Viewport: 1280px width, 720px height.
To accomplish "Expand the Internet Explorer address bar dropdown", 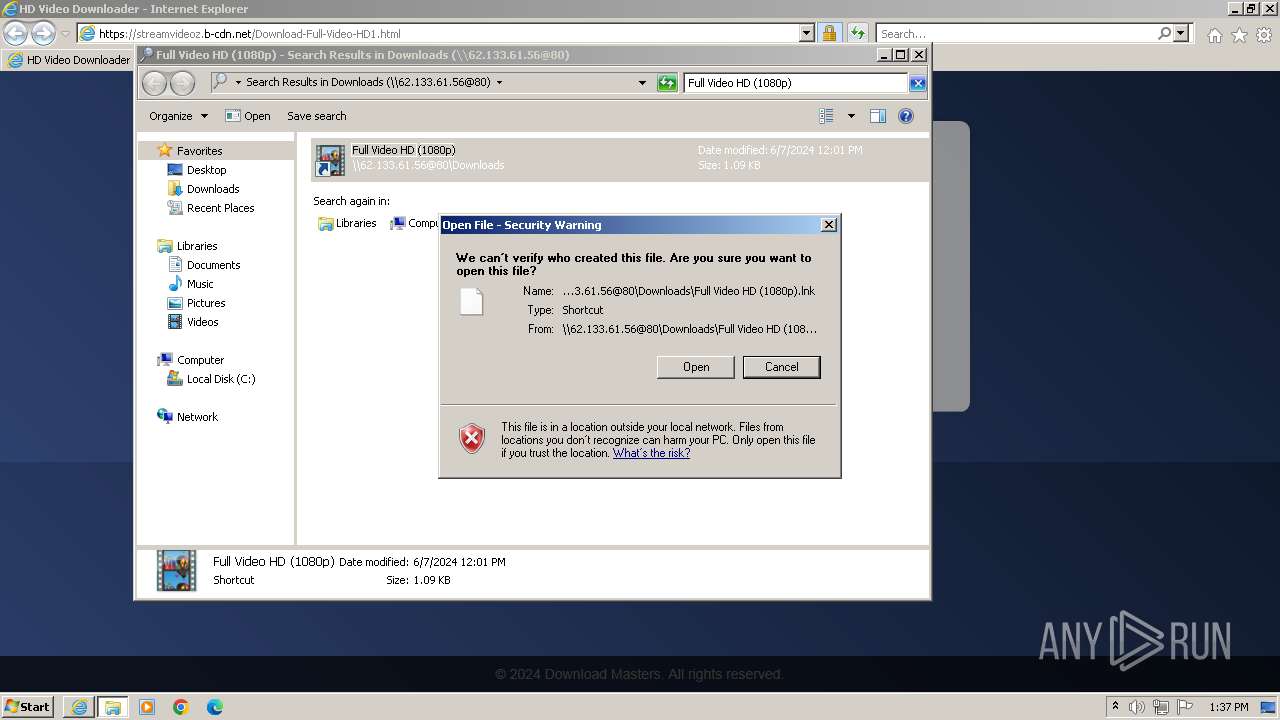I will 807,33.
